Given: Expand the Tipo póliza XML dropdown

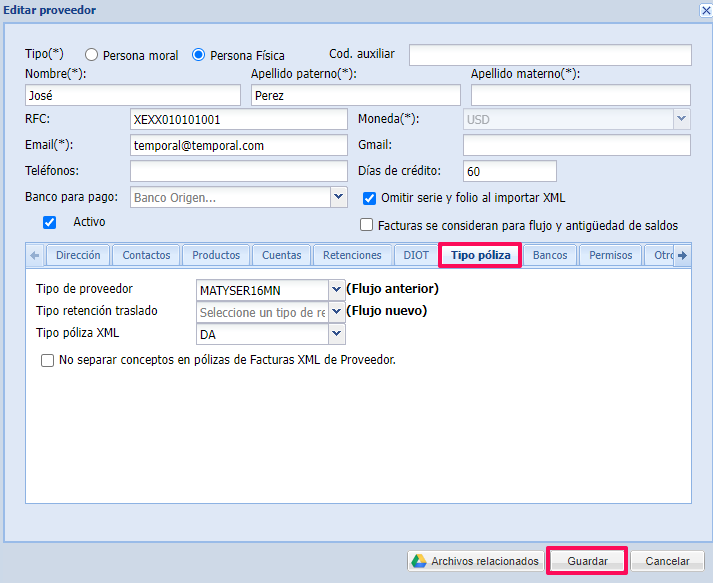Looking at the screenshot, I should [336, 334].
